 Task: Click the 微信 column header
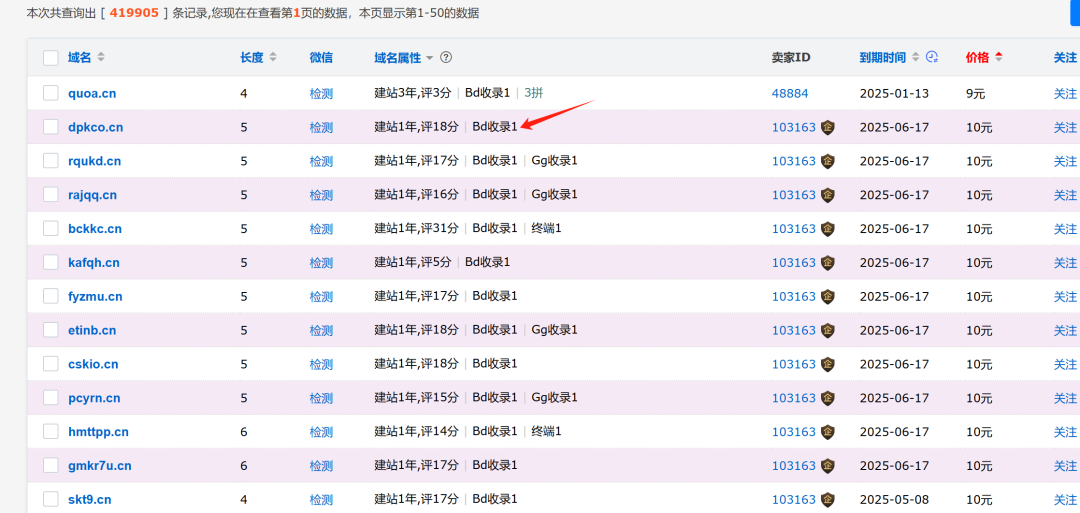tap(321, 58)
